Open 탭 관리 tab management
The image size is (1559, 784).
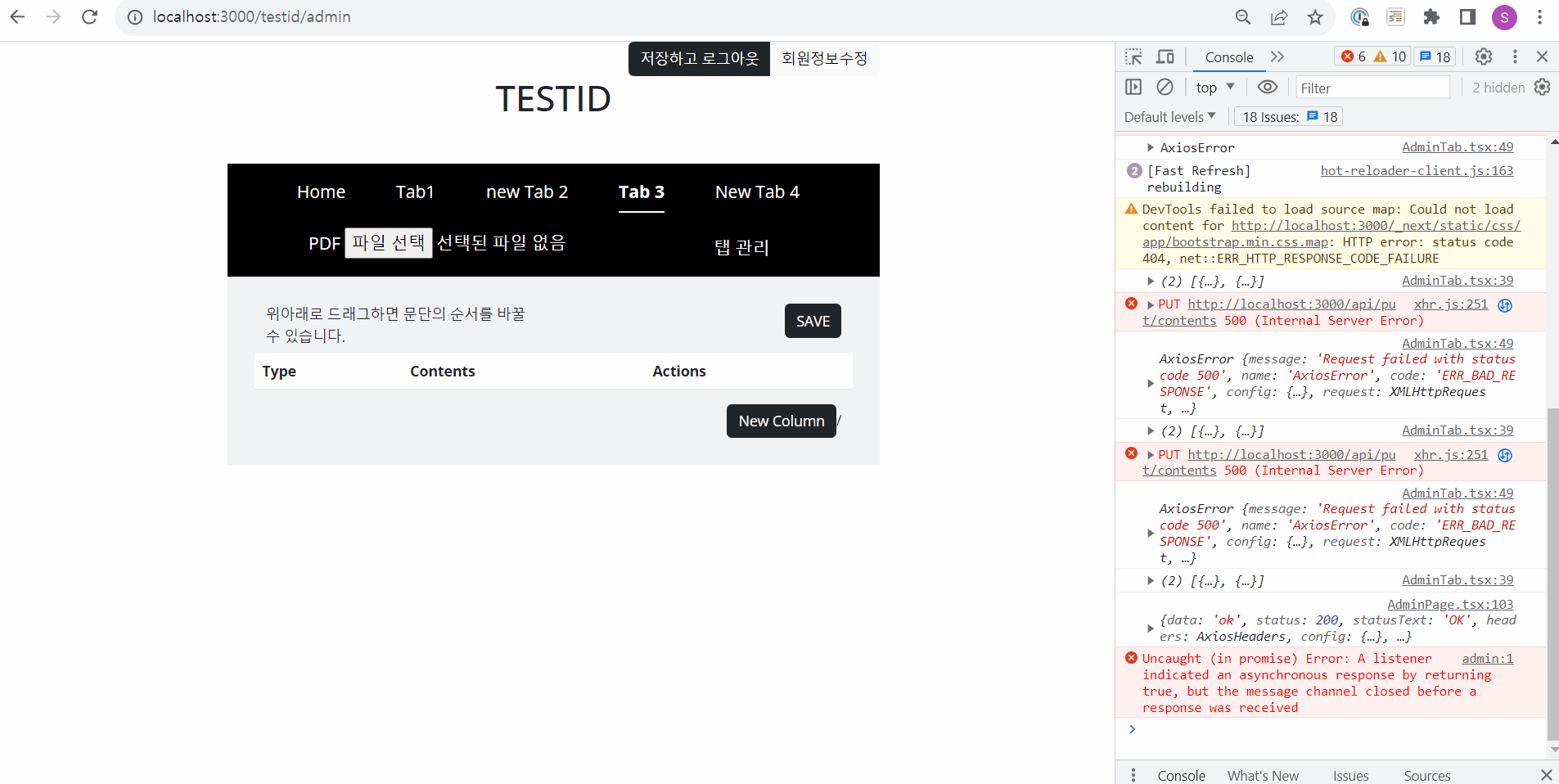(741, 247)
